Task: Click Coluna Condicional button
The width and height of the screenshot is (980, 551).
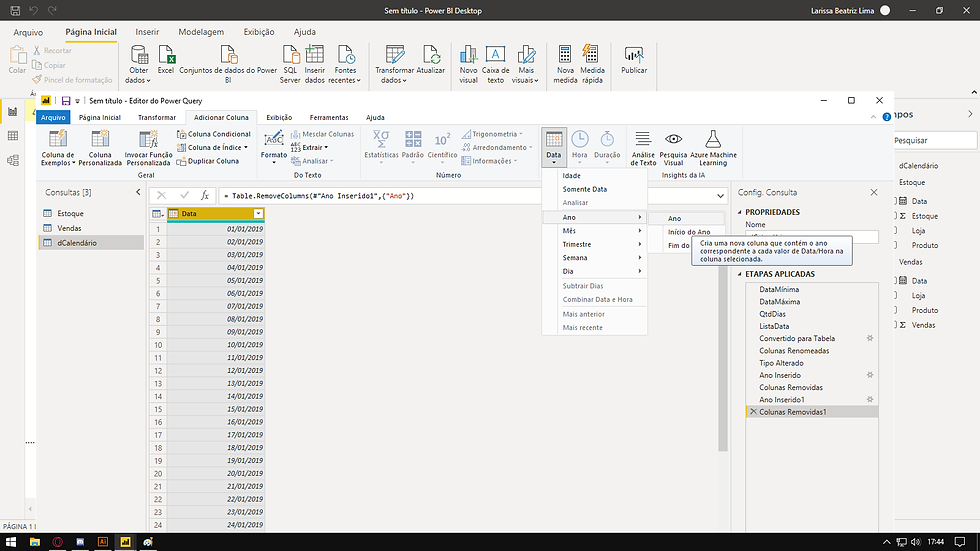Action: pos(213,134)
